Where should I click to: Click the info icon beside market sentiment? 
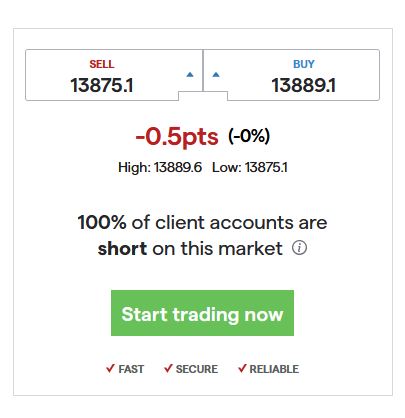coord(299,248)
